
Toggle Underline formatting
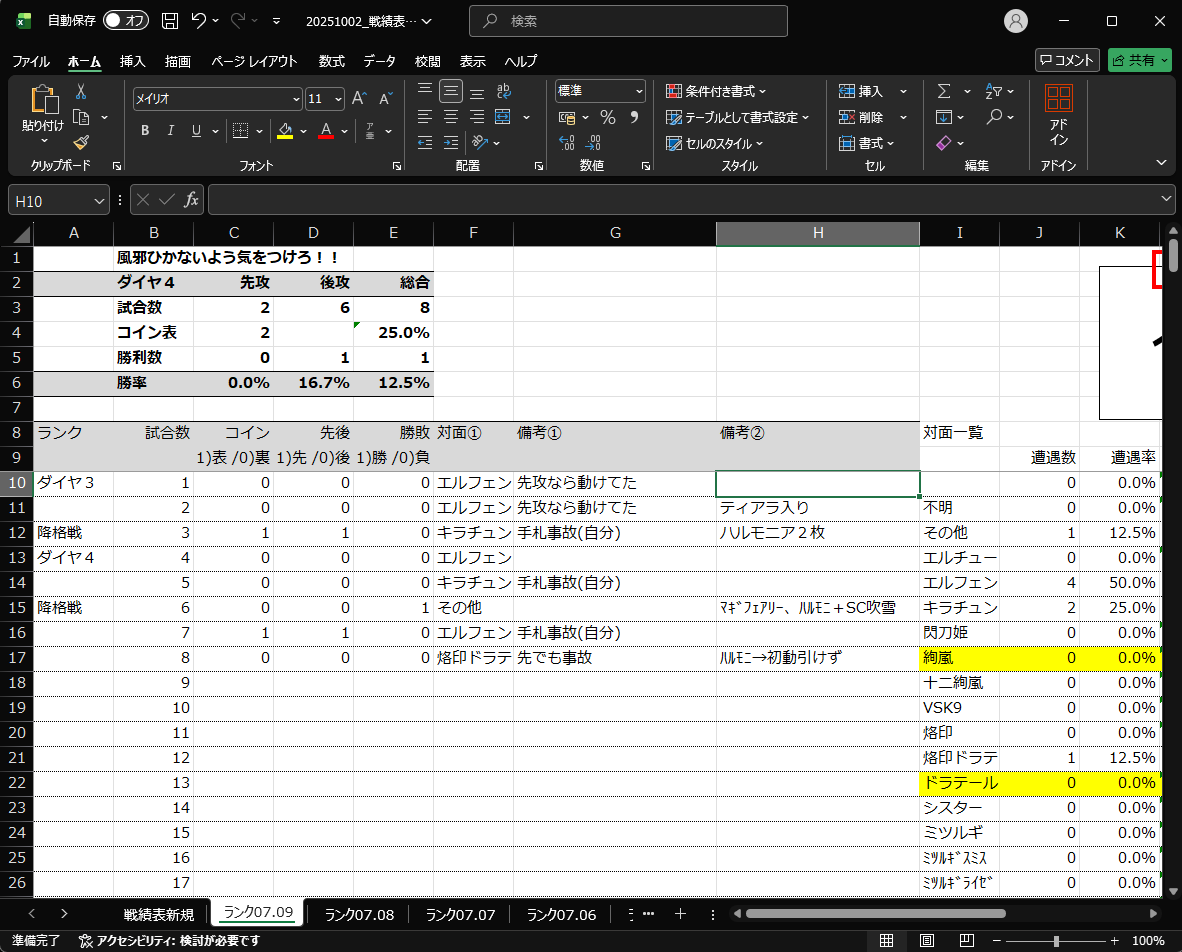pos(196,130)
